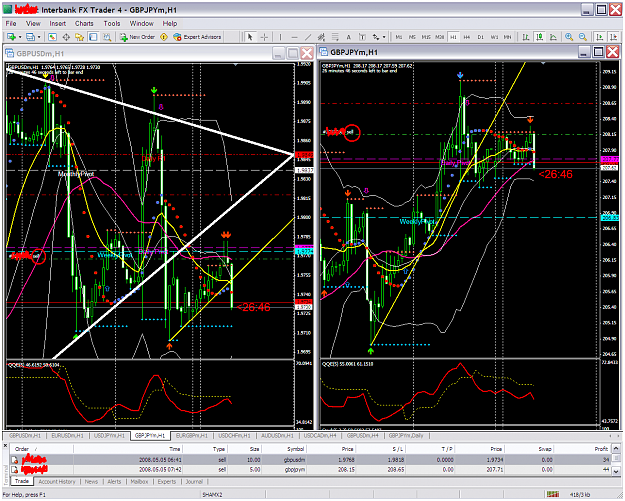Open the New Chart toolbar icon

[x=11, y=37]
